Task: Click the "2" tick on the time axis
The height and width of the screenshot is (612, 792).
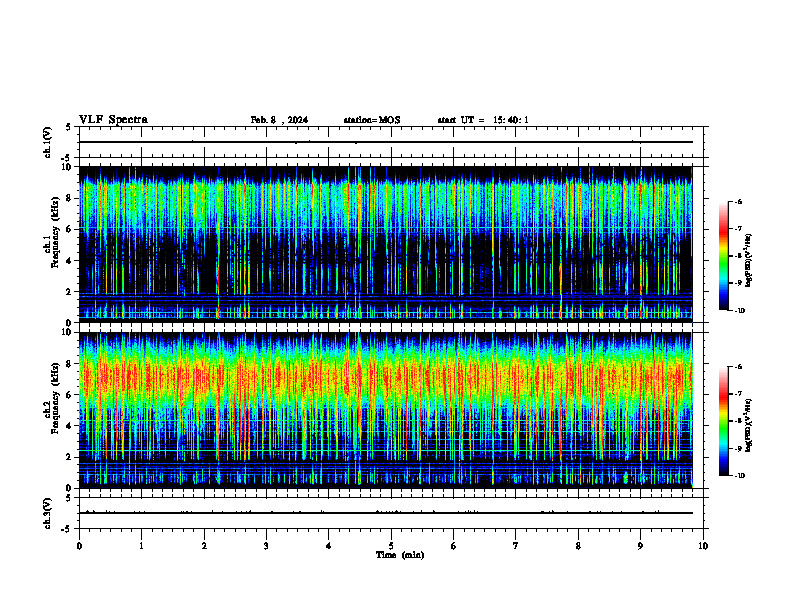Action: [x=204, y=546]
